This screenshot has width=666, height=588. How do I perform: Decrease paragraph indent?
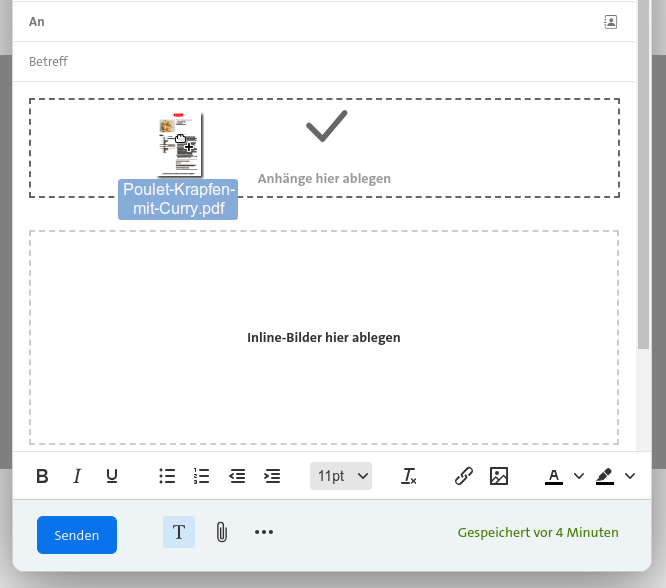pyautogui.click(x=237, y=476)
